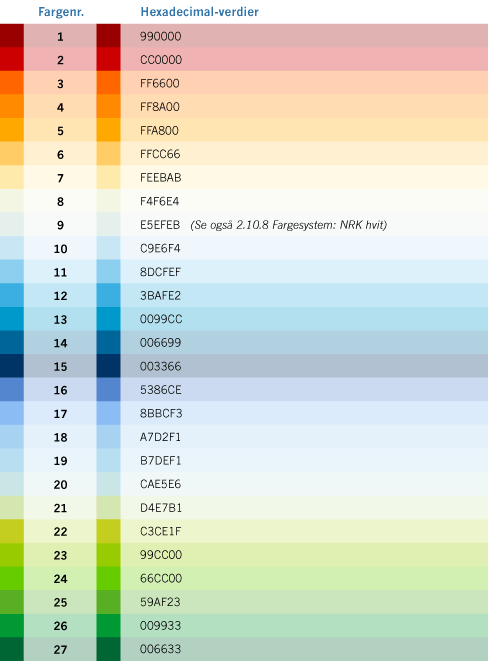
Task: Click color number 26 in Fargenr. column
Action: [60, 627]
